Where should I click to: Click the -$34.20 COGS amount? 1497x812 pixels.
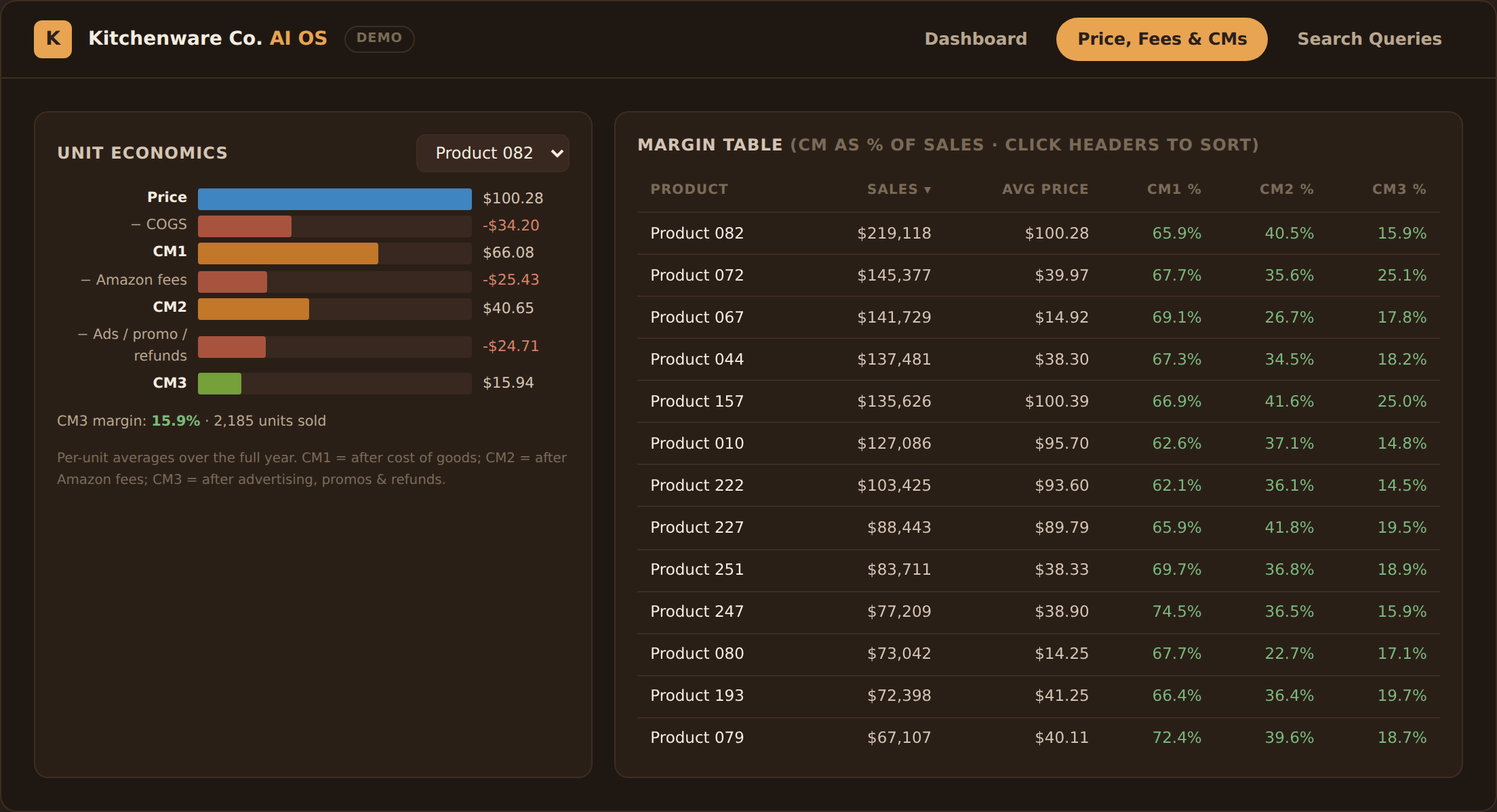(x=511, y=226)
